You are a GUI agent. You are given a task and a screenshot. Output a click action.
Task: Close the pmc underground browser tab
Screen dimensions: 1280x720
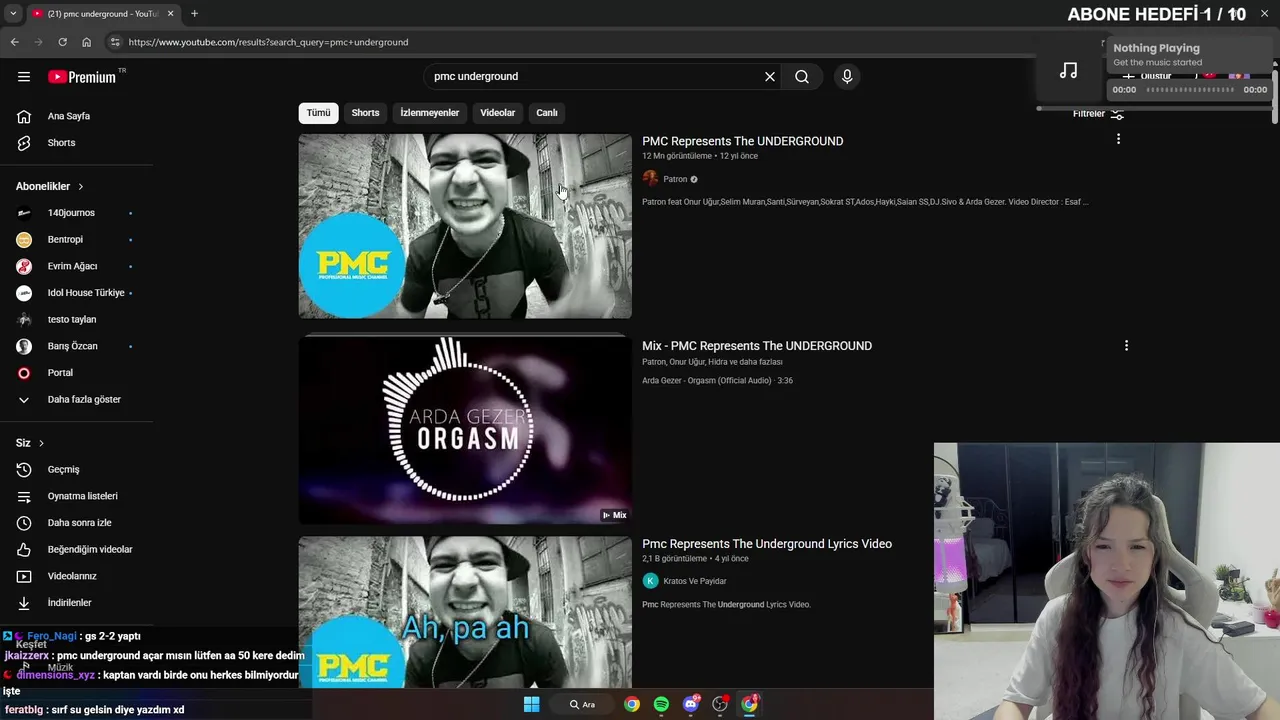coord(171,14)
